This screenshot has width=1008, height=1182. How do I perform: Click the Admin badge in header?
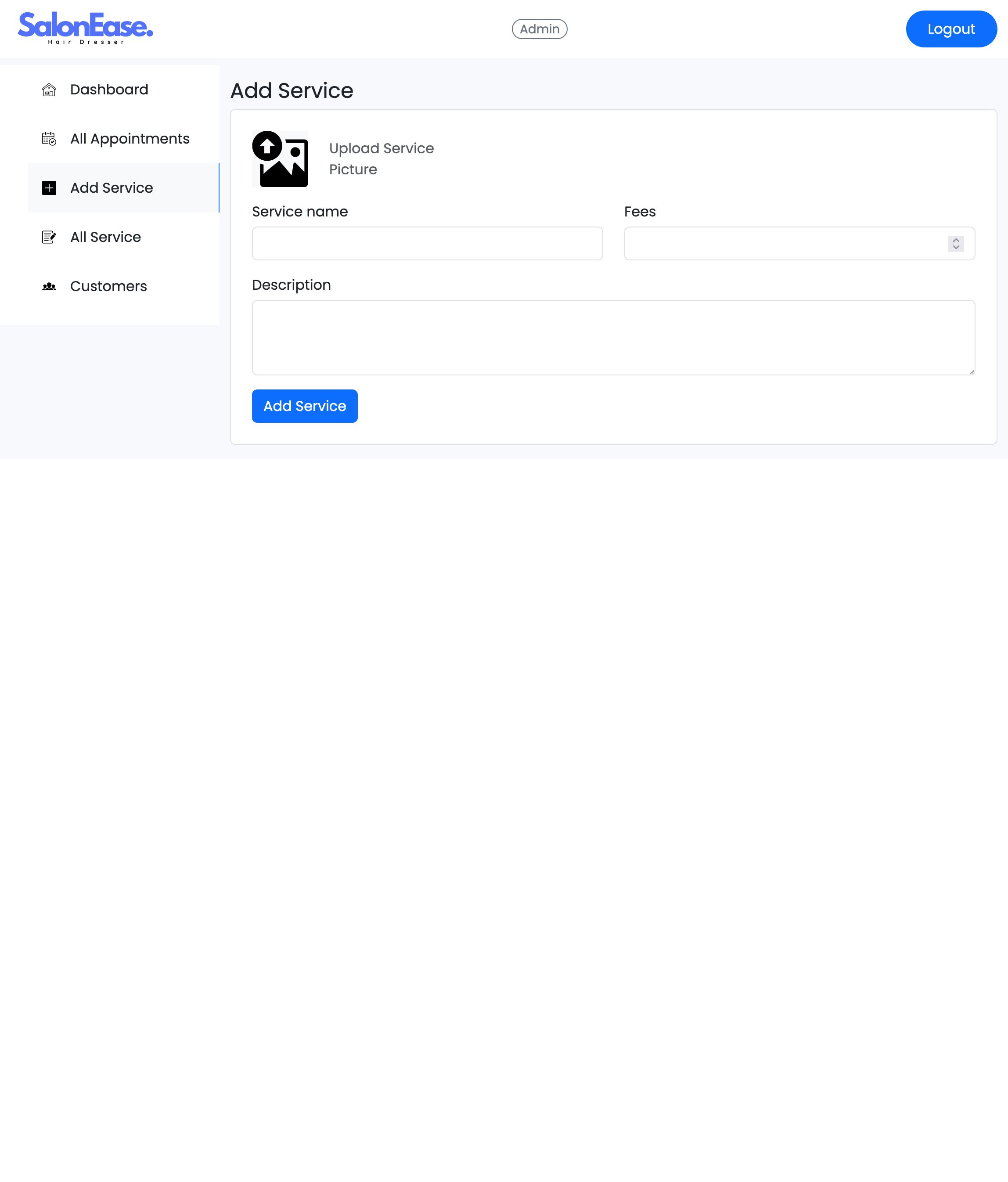coord(539,29)
